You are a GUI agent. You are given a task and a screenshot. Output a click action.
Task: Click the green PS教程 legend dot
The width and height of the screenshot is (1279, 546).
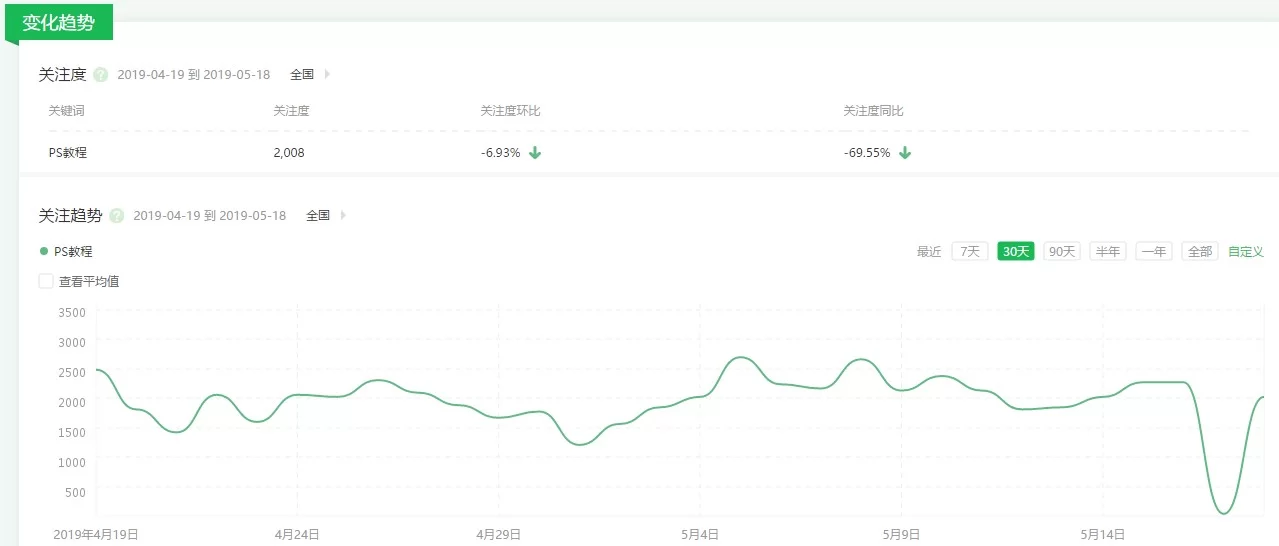pyautogui.click(x=44, y=251)
